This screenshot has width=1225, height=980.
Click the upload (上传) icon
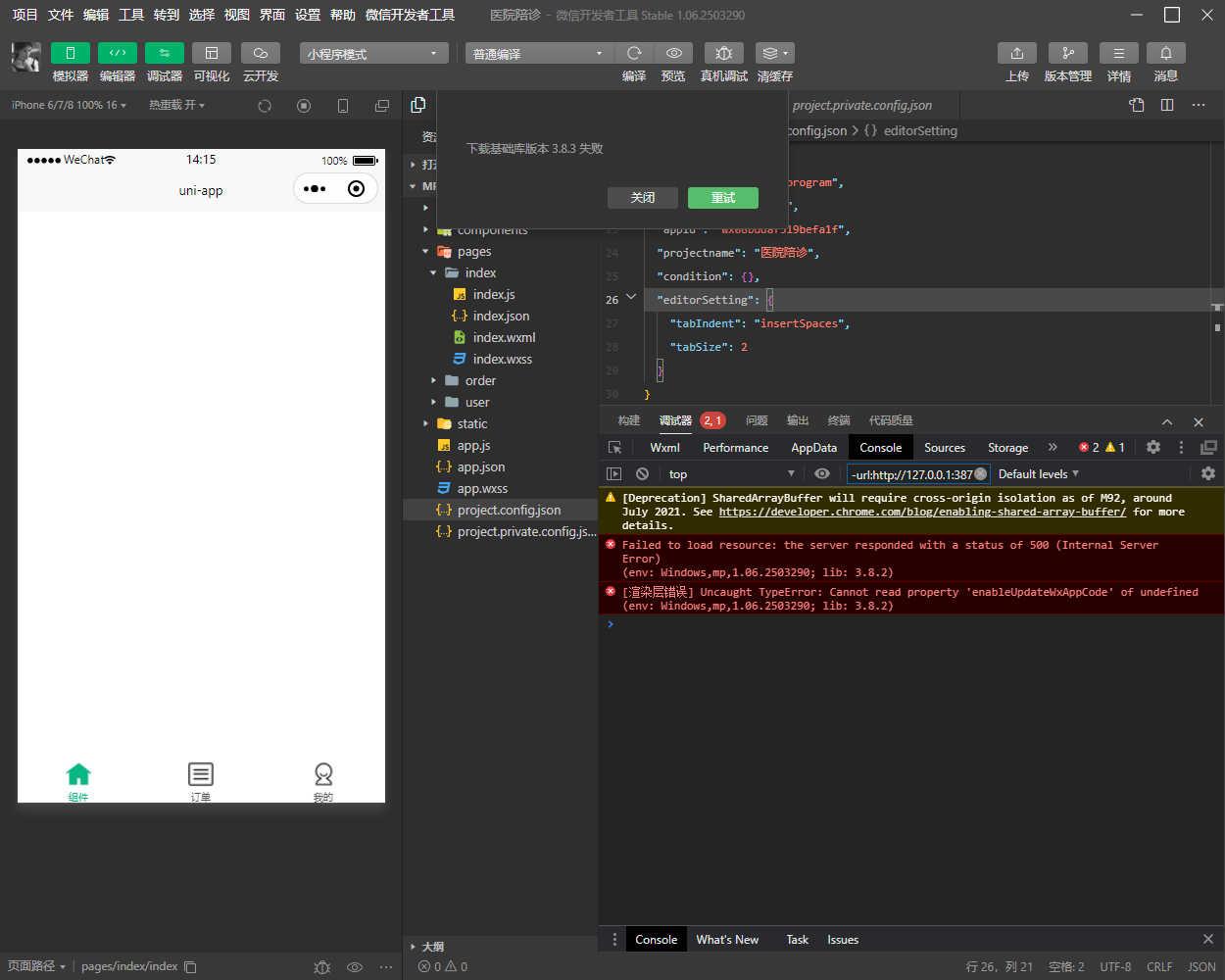pos(1017,53)
